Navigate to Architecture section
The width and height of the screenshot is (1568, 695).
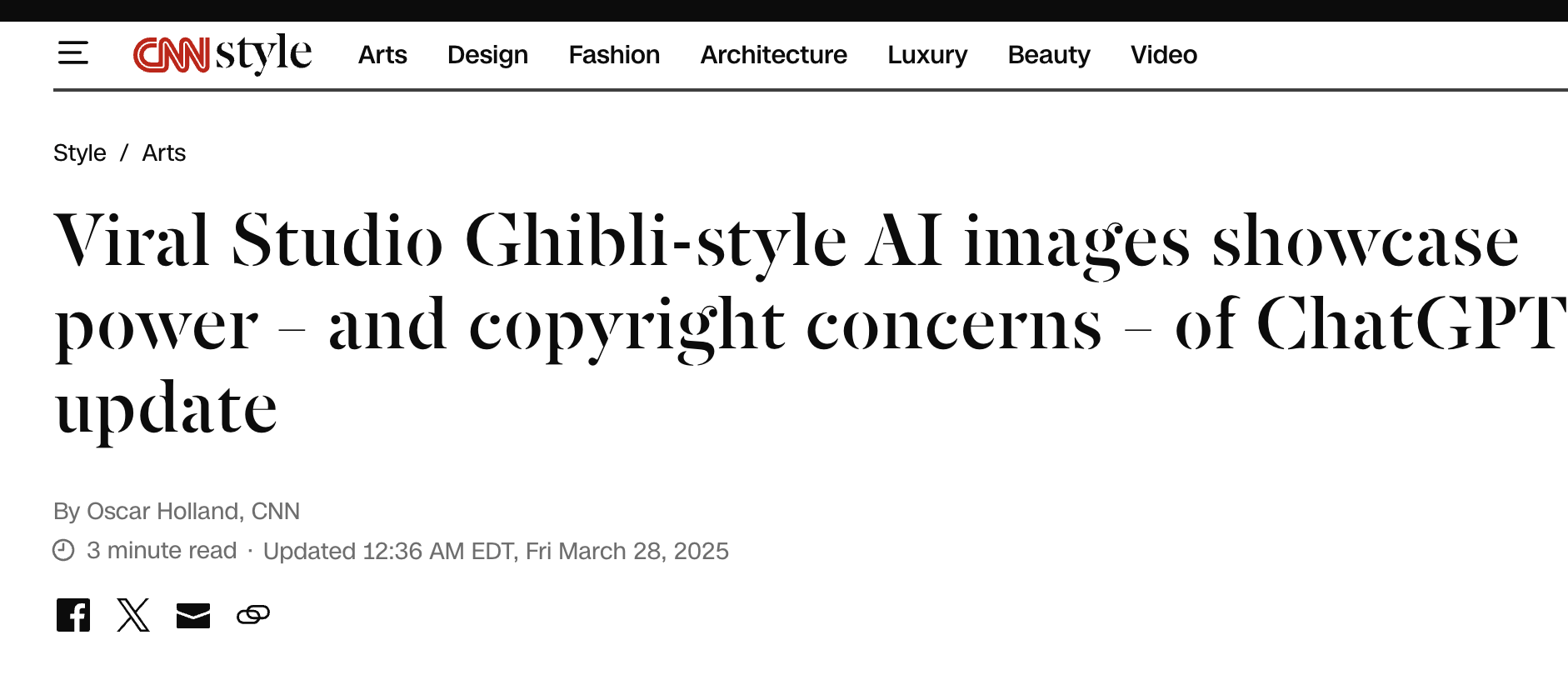(773, 55)
